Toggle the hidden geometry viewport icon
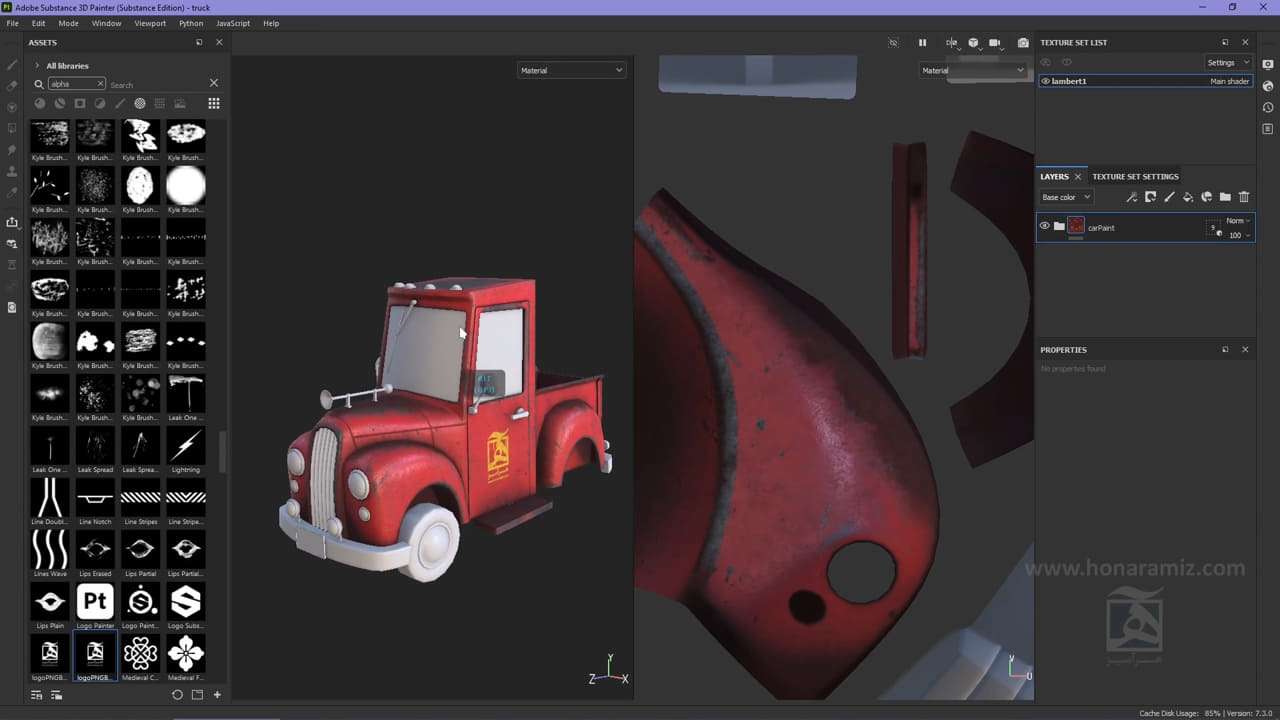The height and width of the screenshot is (720, 1280). [x=894, y=43]
